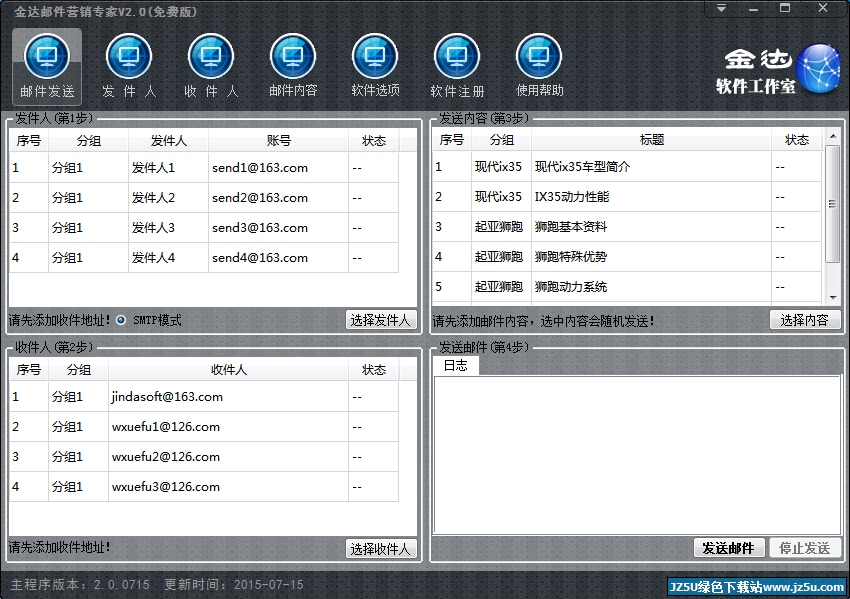
Task: Click the log text area
Action: point(637,454)
